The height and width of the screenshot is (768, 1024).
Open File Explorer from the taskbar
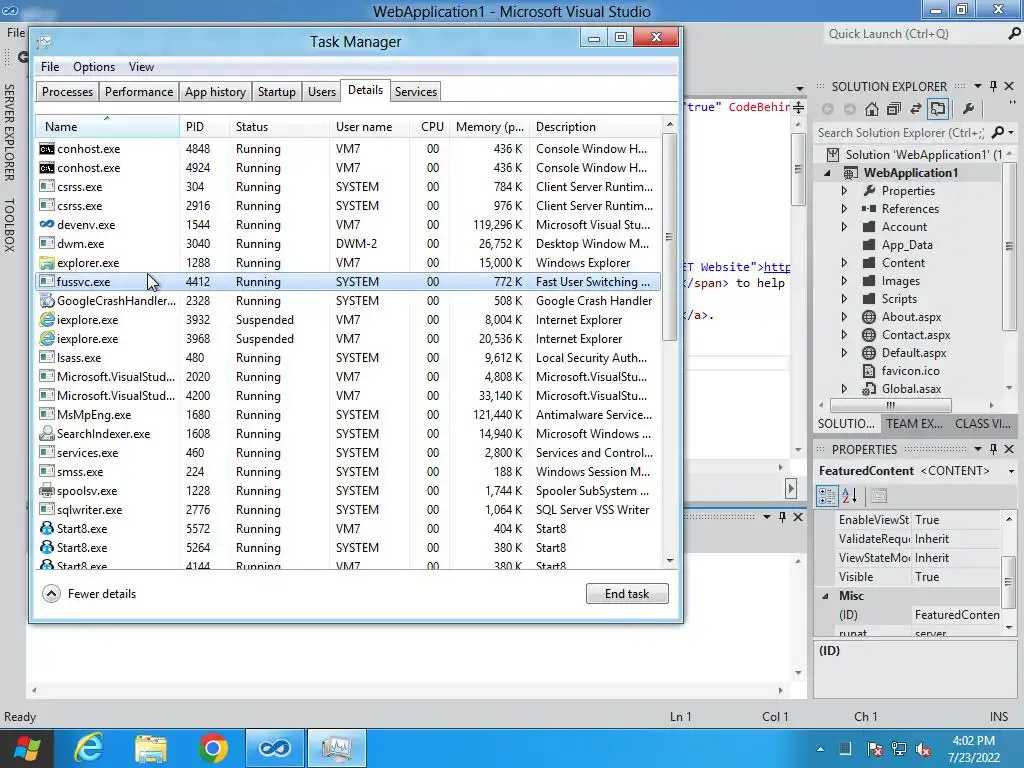pyautogui.click(x=151, y=748)
